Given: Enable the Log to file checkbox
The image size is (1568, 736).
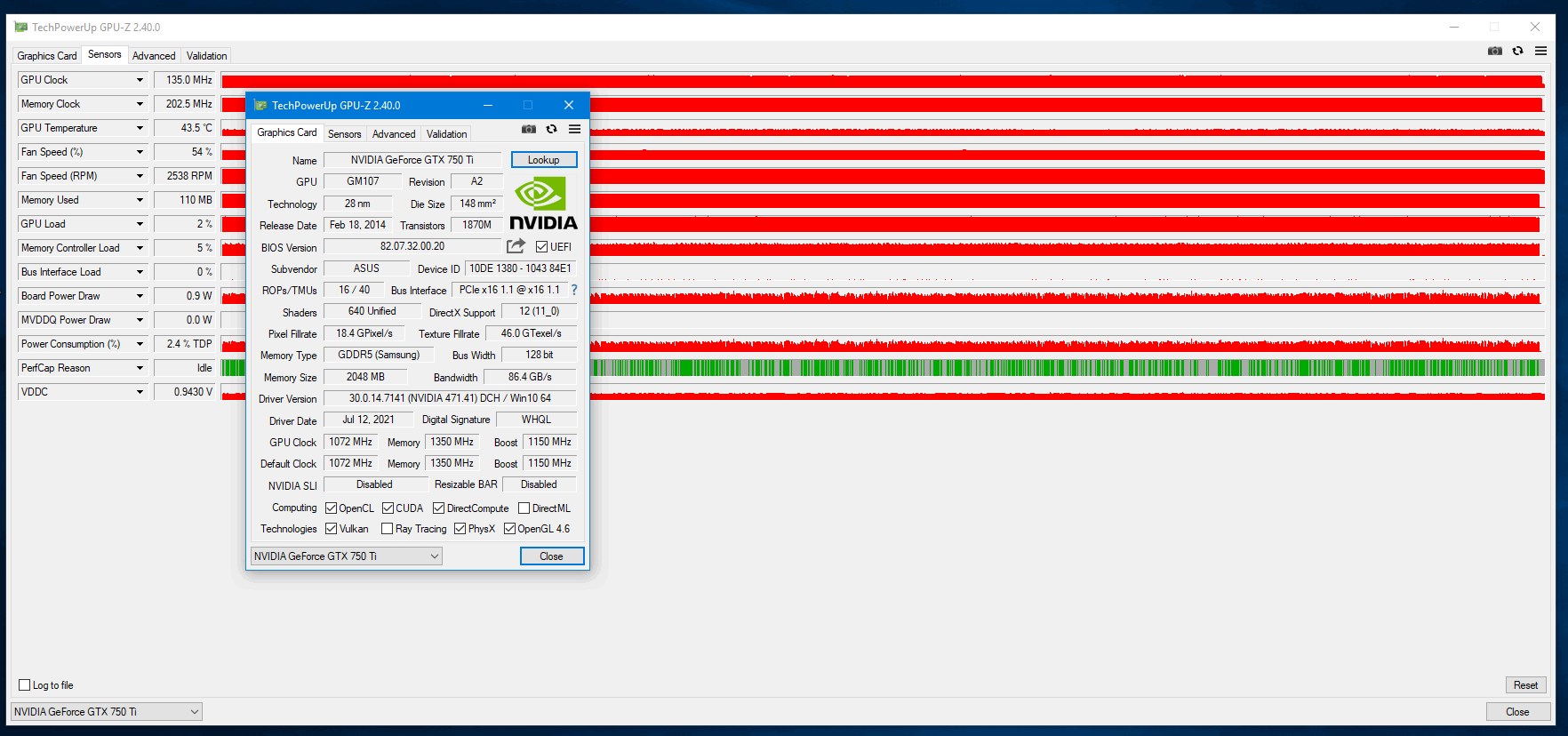Looking at the screenshot, I should click(25, 685).
